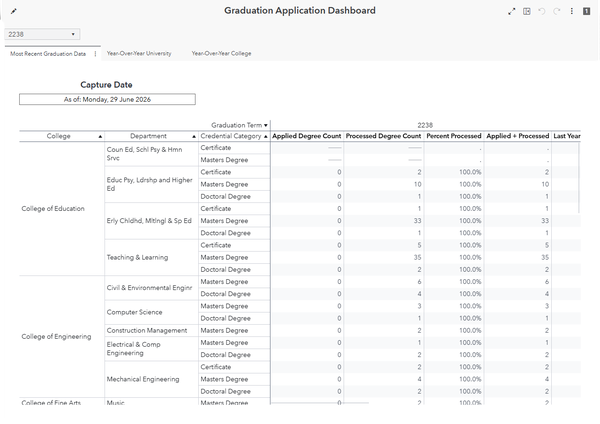This screenshot has height=424, width=600.
Task: Select College of Education row label
Action: [x=53, y=209]
